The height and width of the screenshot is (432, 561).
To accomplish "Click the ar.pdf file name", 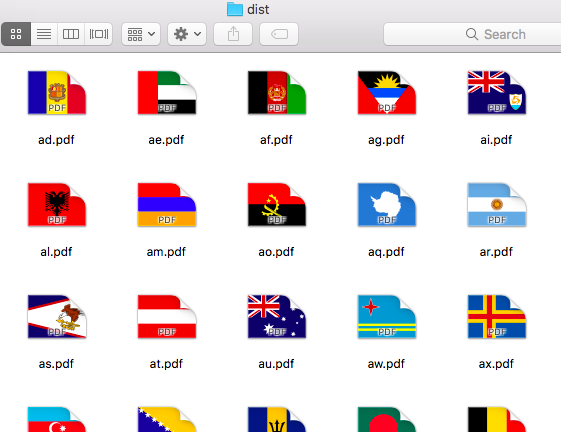I will coord(496,252).
